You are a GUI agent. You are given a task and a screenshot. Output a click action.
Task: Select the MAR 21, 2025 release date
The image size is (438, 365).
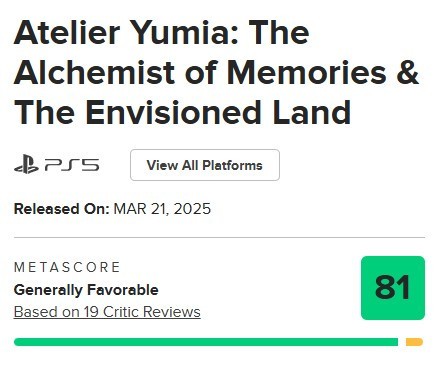[162, 209]
